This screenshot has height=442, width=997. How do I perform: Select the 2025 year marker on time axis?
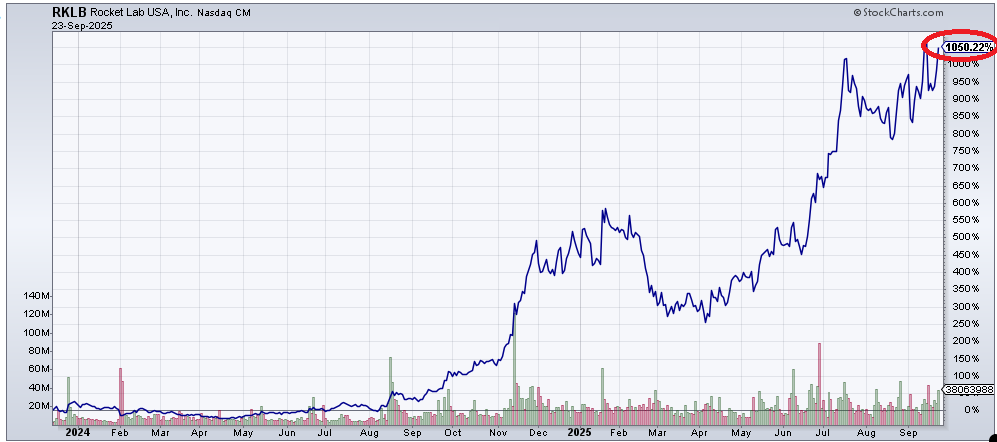click(x=577, y=433)
